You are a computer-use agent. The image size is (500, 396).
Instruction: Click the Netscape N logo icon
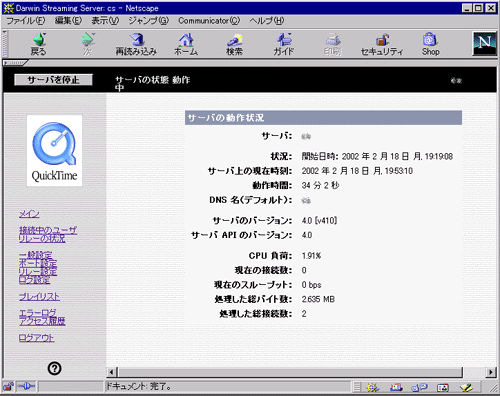point(484,43)
